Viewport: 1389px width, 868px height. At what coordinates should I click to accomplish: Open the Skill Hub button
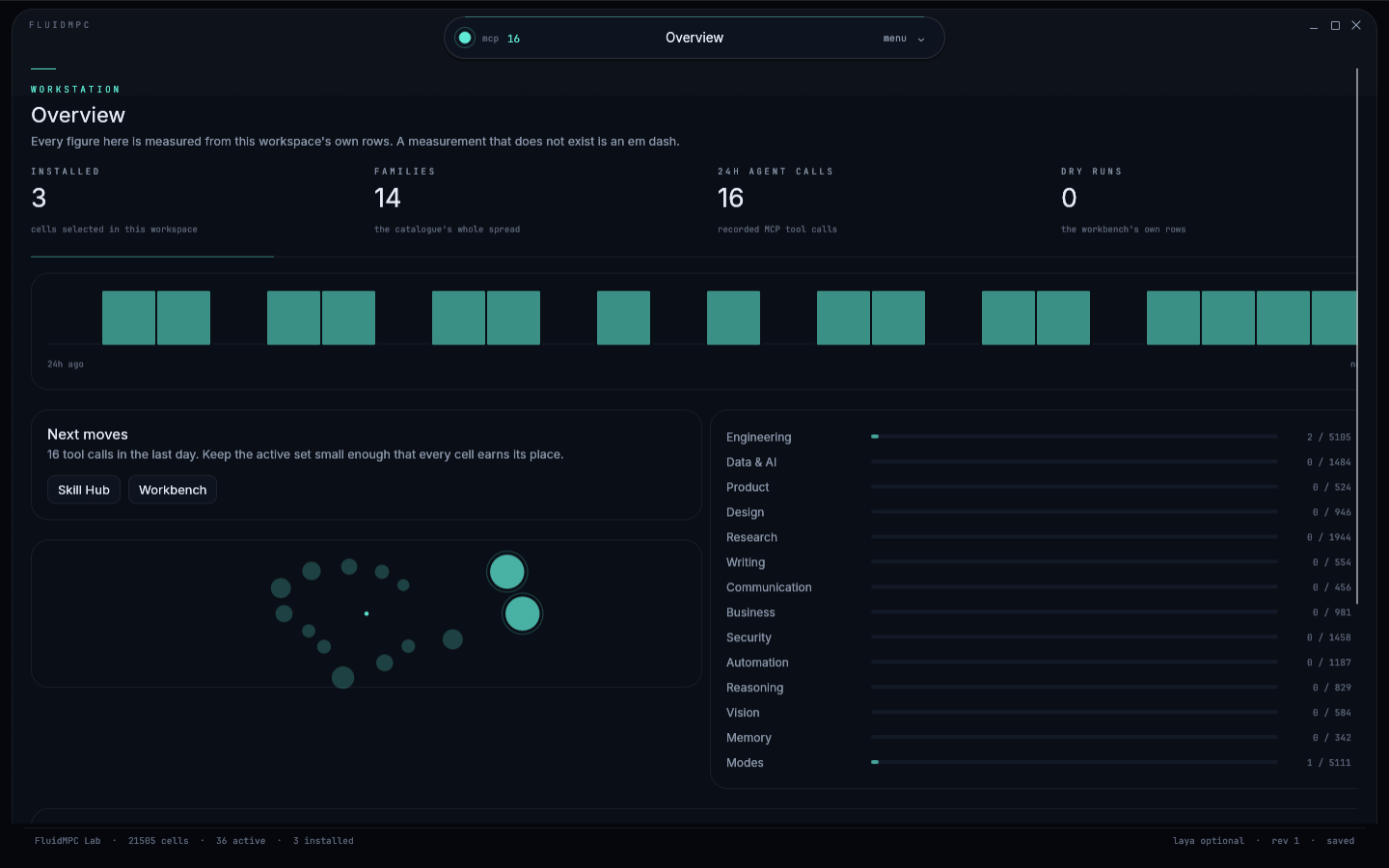(84, 490)
